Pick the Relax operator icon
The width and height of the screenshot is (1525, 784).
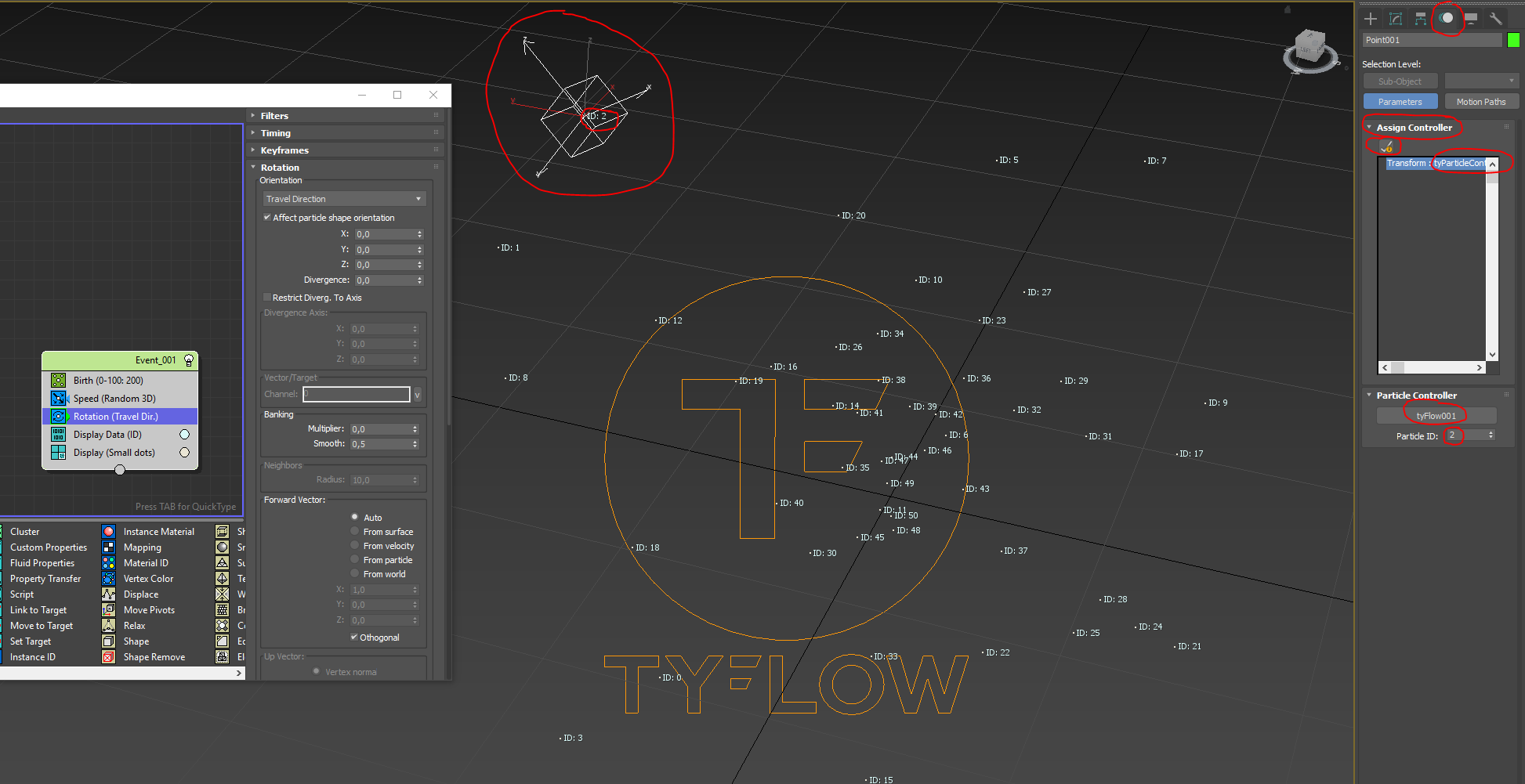coord(109,626)
